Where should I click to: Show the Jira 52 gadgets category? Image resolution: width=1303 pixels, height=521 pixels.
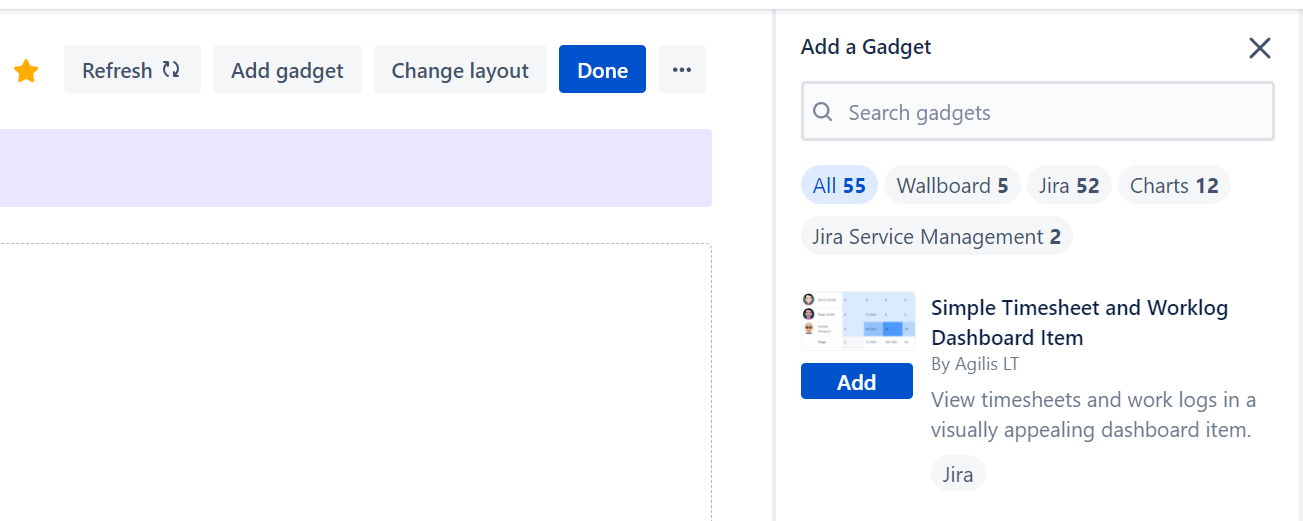pos(1069,186)
